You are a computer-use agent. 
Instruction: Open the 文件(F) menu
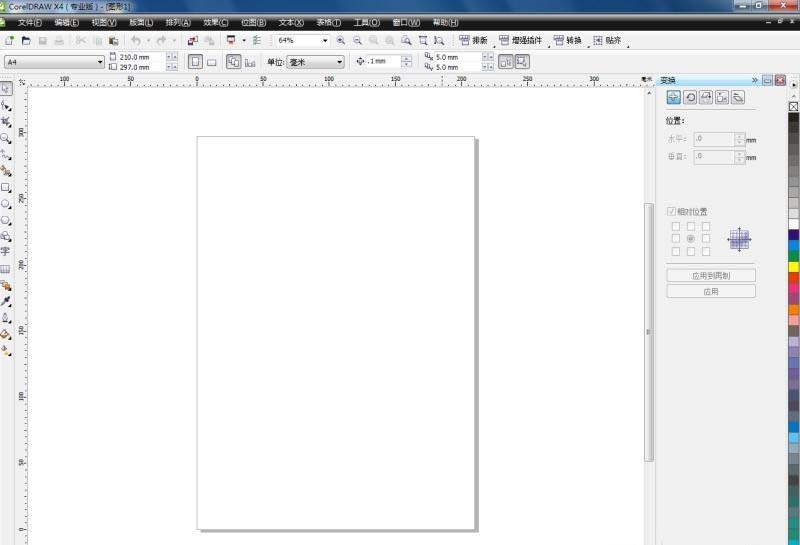tap(30, 22)
